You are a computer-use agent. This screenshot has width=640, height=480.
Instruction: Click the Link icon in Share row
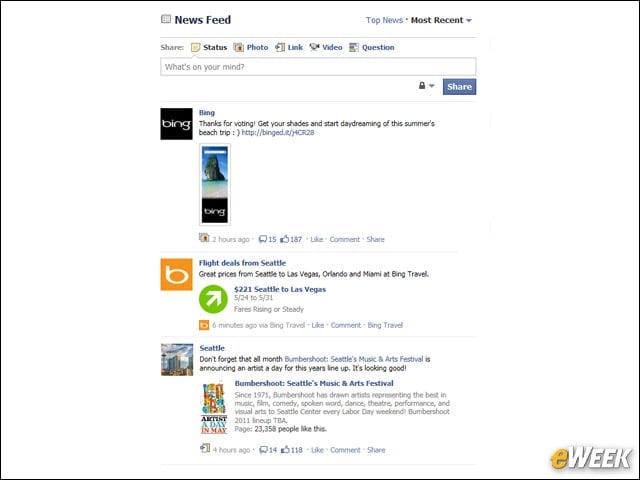(x=280, y=47)
